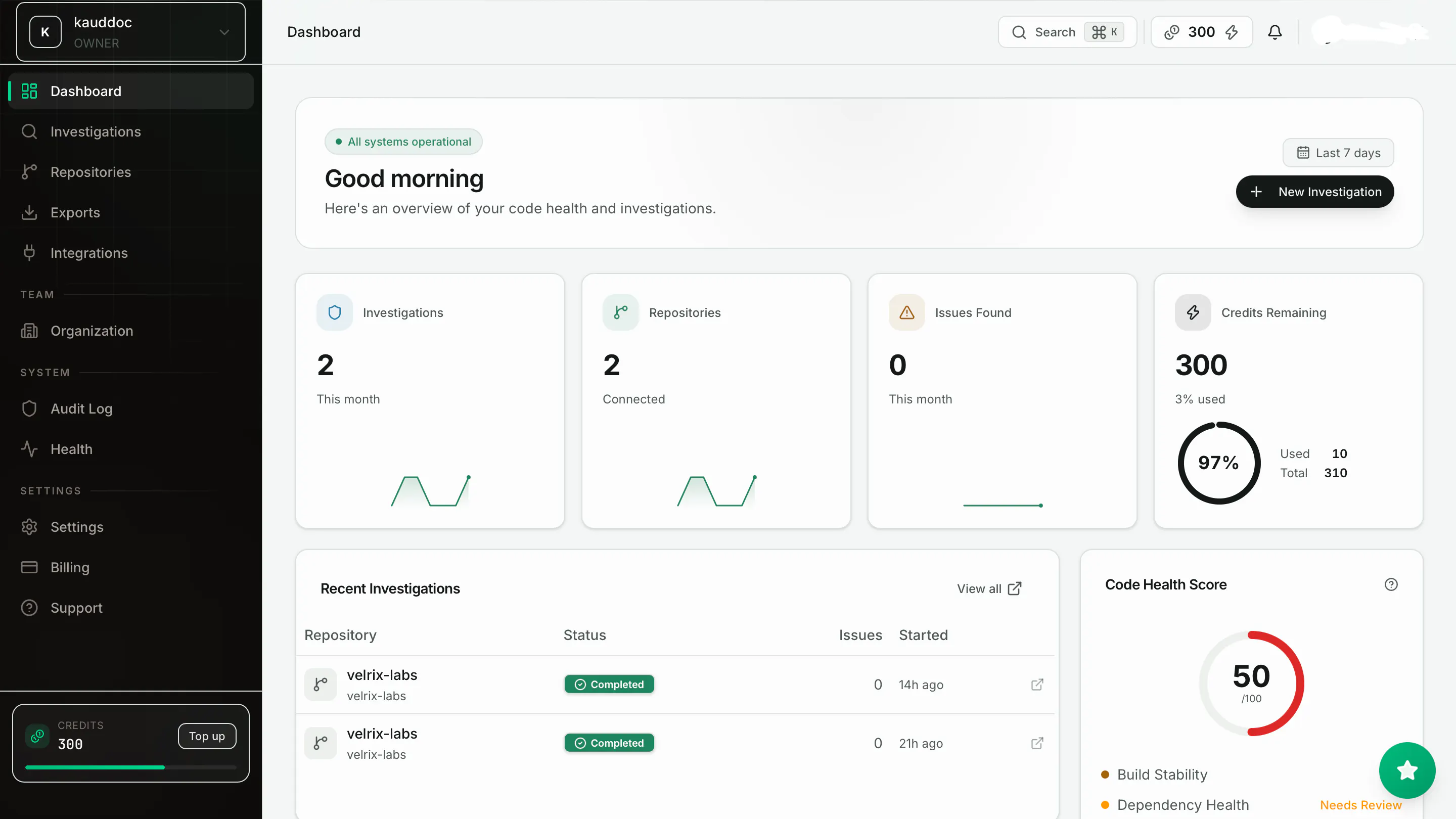Click Completed badge on the 21h ago row

pos(609,743)
